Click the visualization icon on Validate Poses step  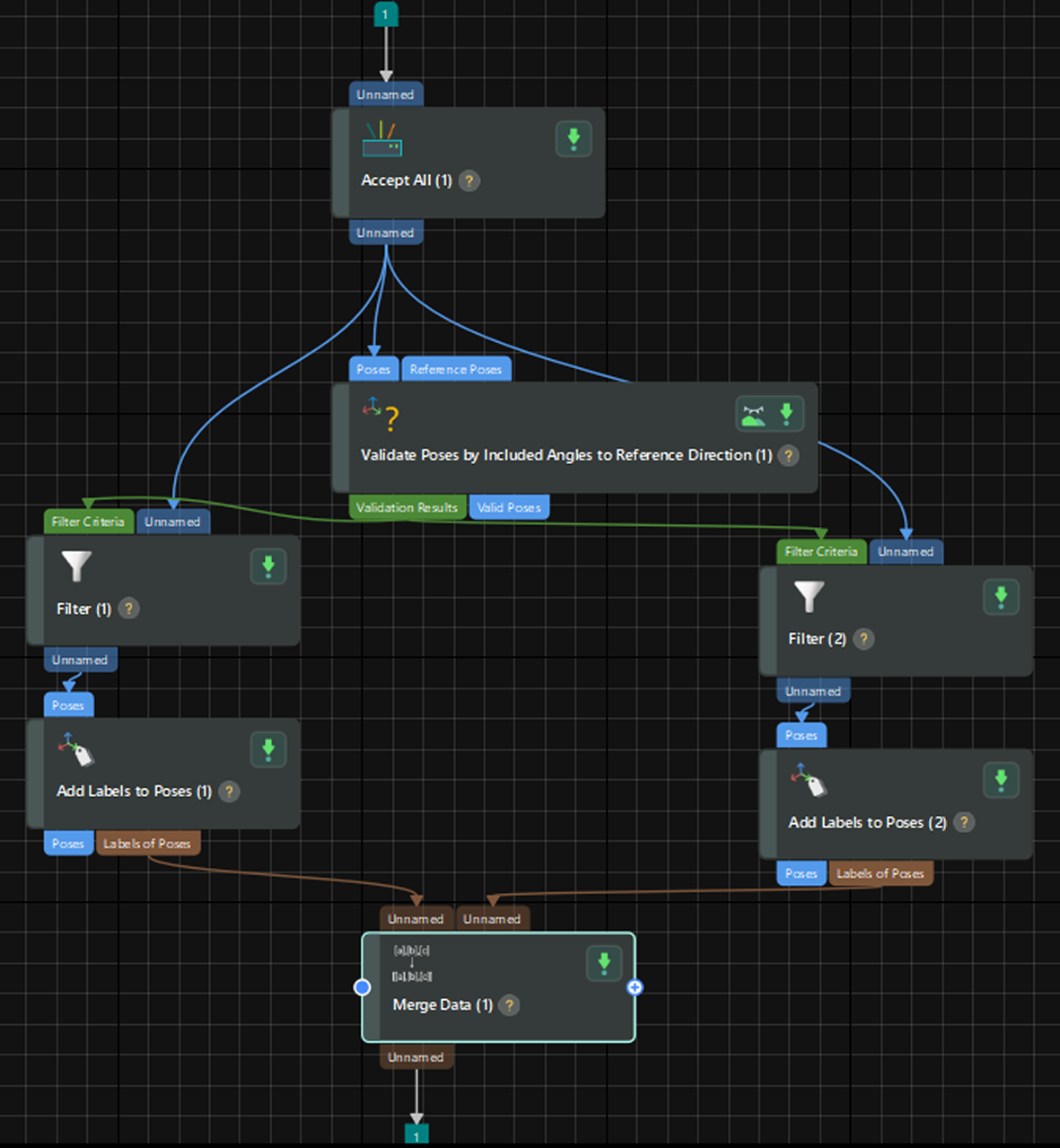753,414
